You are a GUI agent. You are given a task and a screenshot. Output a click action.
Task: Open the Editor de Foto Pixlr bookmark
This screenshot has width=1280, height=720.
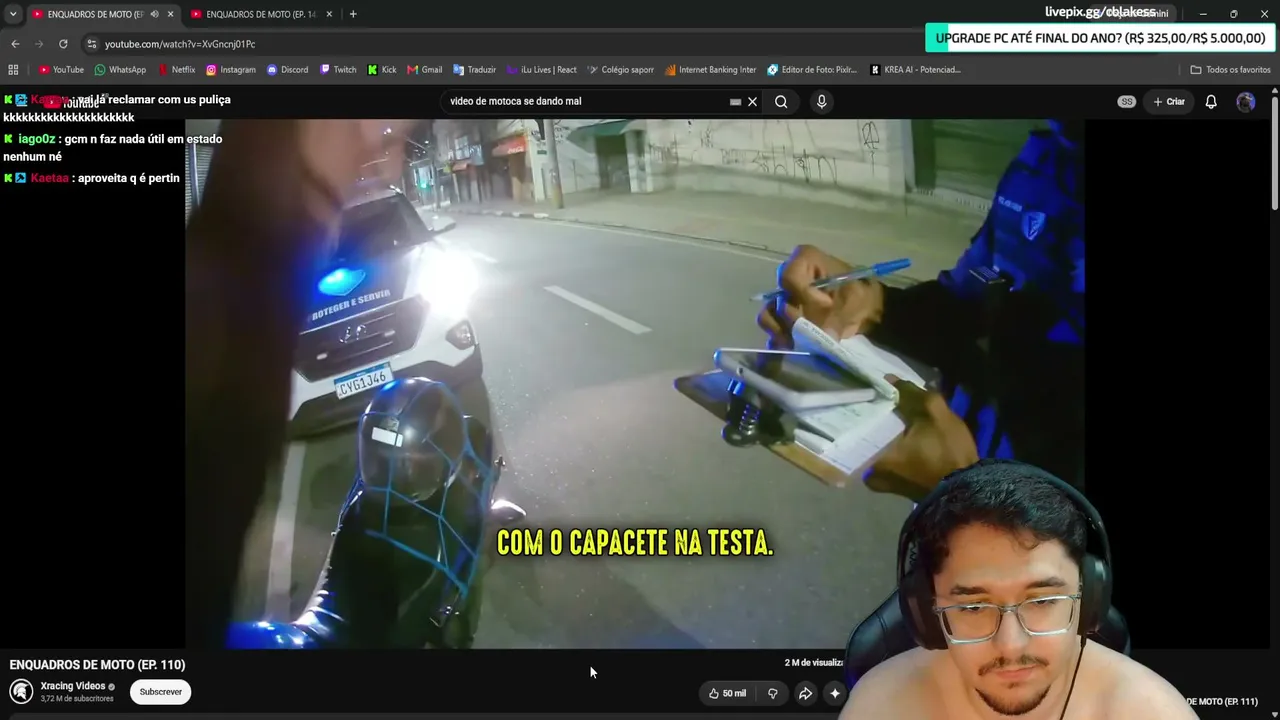812,70
